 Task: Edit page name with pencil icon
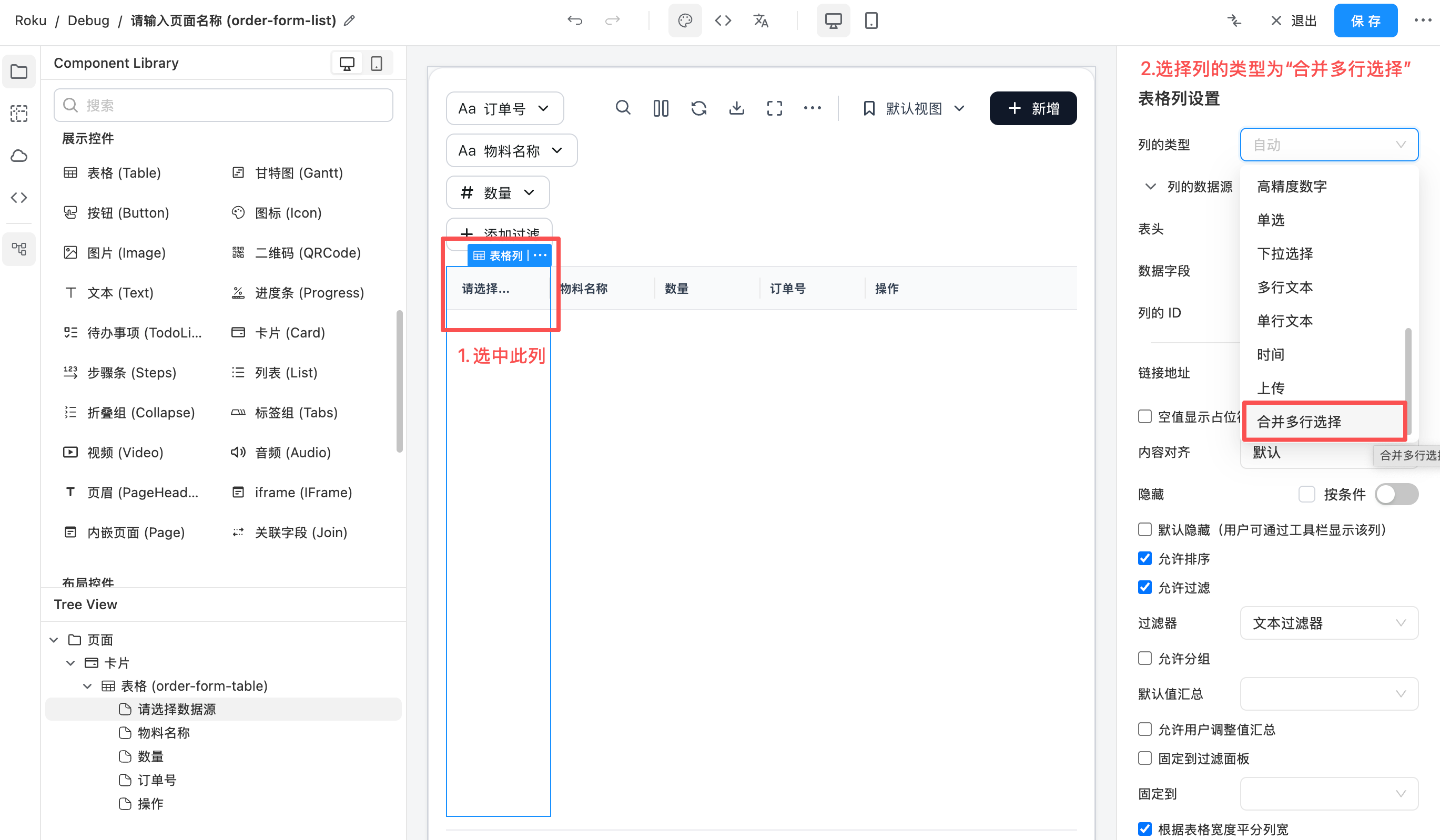point(349,21)
